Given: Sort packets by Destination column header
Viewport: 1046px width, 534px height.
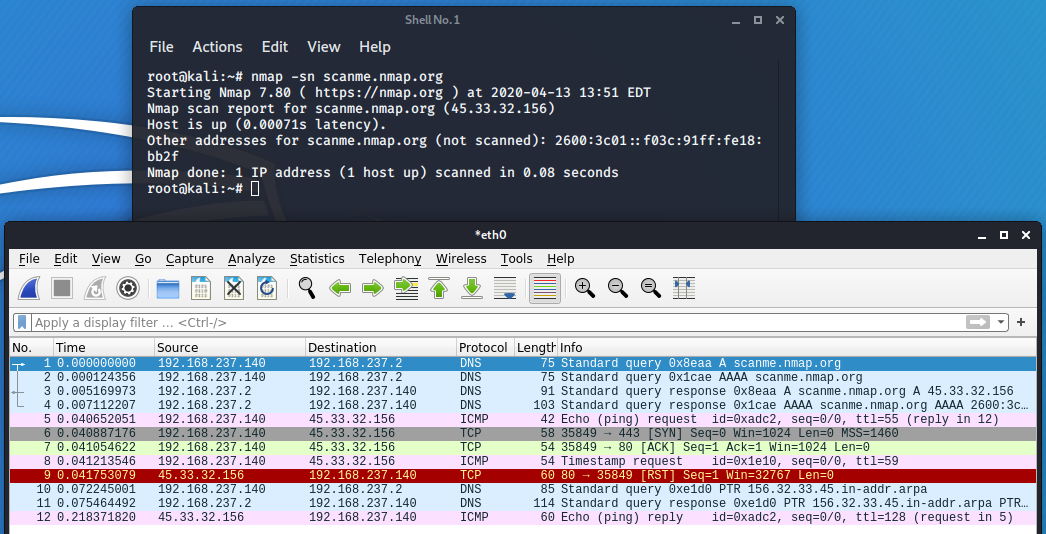Looking at the screenshot, I should 381,348.
